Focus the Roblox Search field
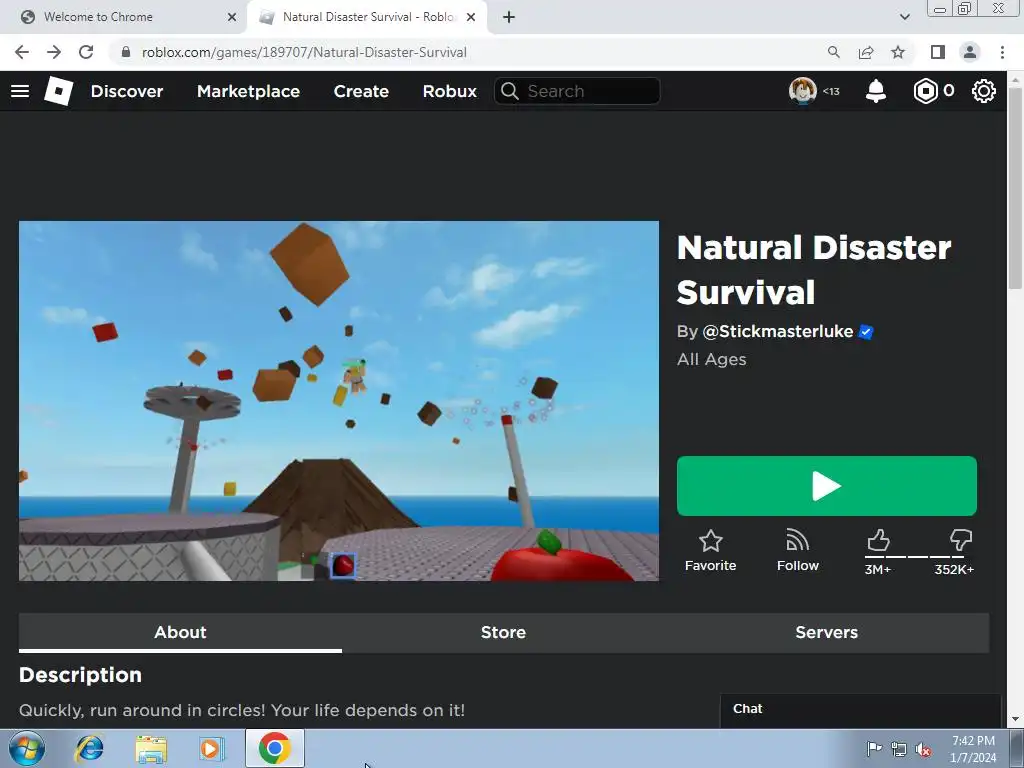 click(577, 91)
